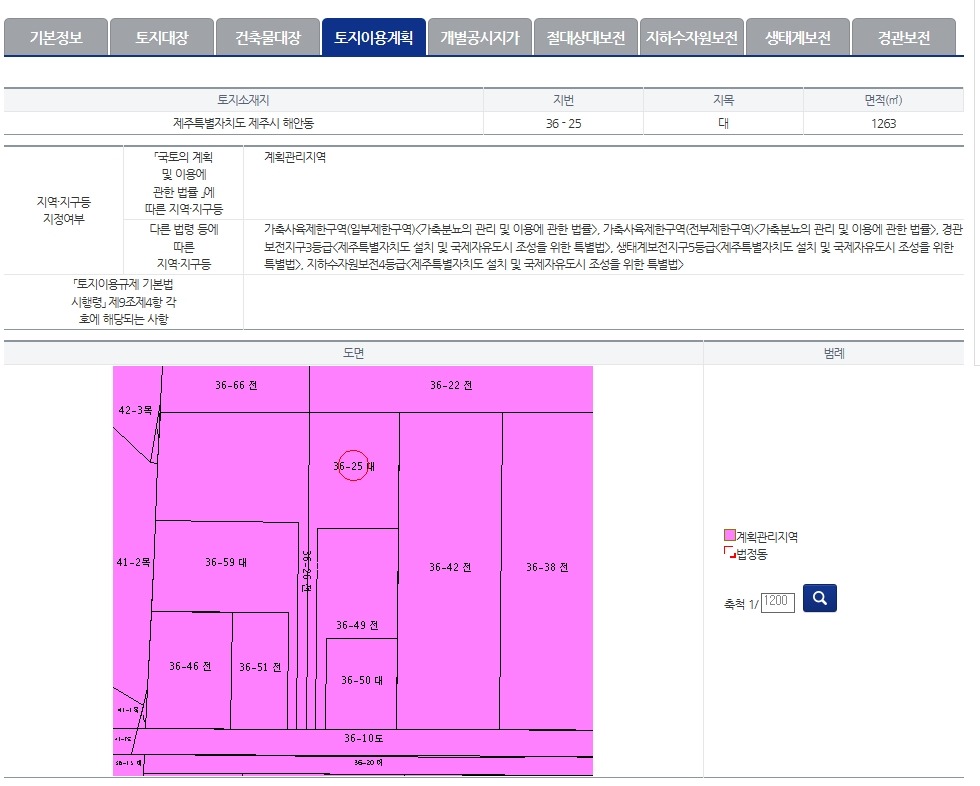Click parcel 42-3목 on the map

click(x=135, y=410)
